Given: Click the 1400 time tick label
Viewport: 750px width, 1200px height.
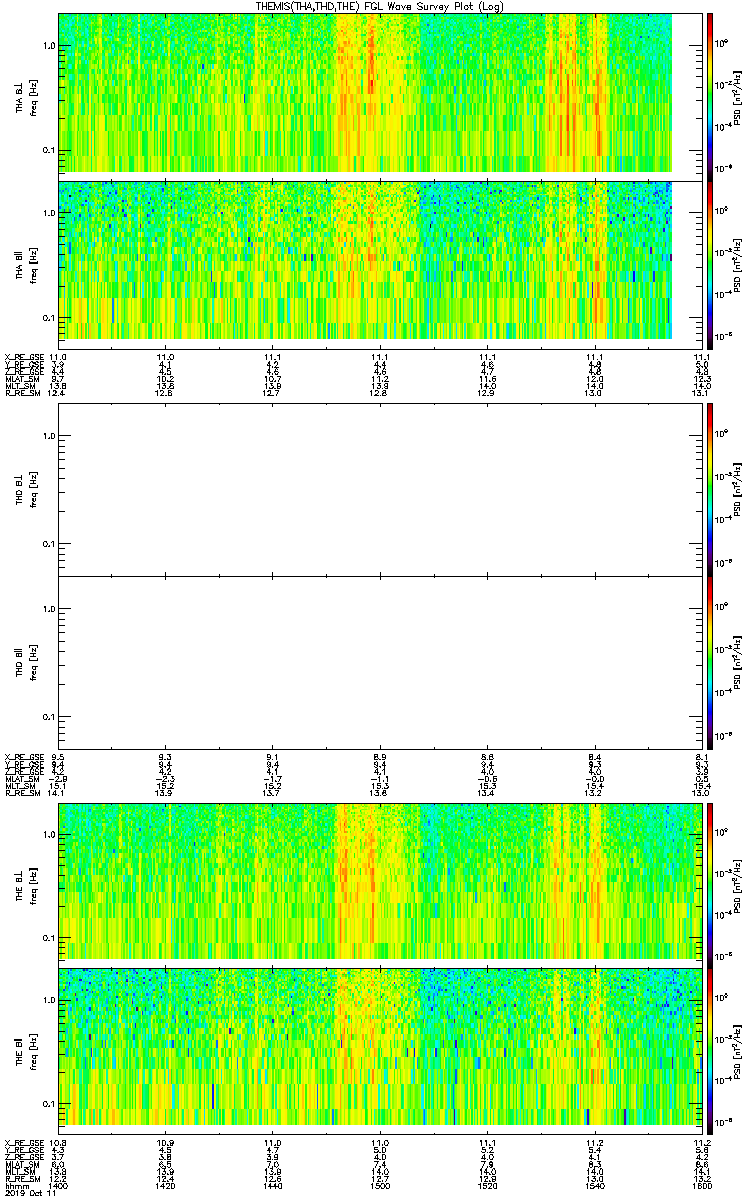Looking at the screenshot, I should pyautogui.click(x=58, y=1187).
